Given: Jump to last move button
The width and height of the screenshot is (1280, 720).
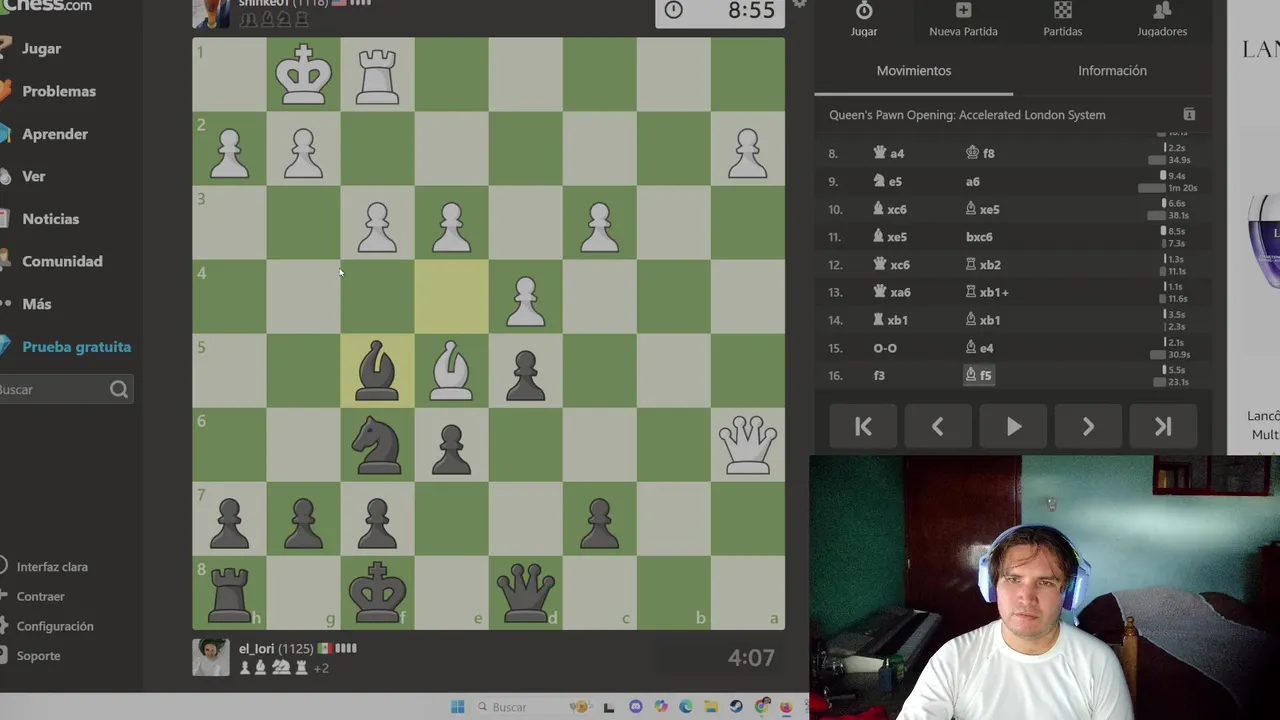Looking at the screenshot, I should click(x=1163, y=427).
